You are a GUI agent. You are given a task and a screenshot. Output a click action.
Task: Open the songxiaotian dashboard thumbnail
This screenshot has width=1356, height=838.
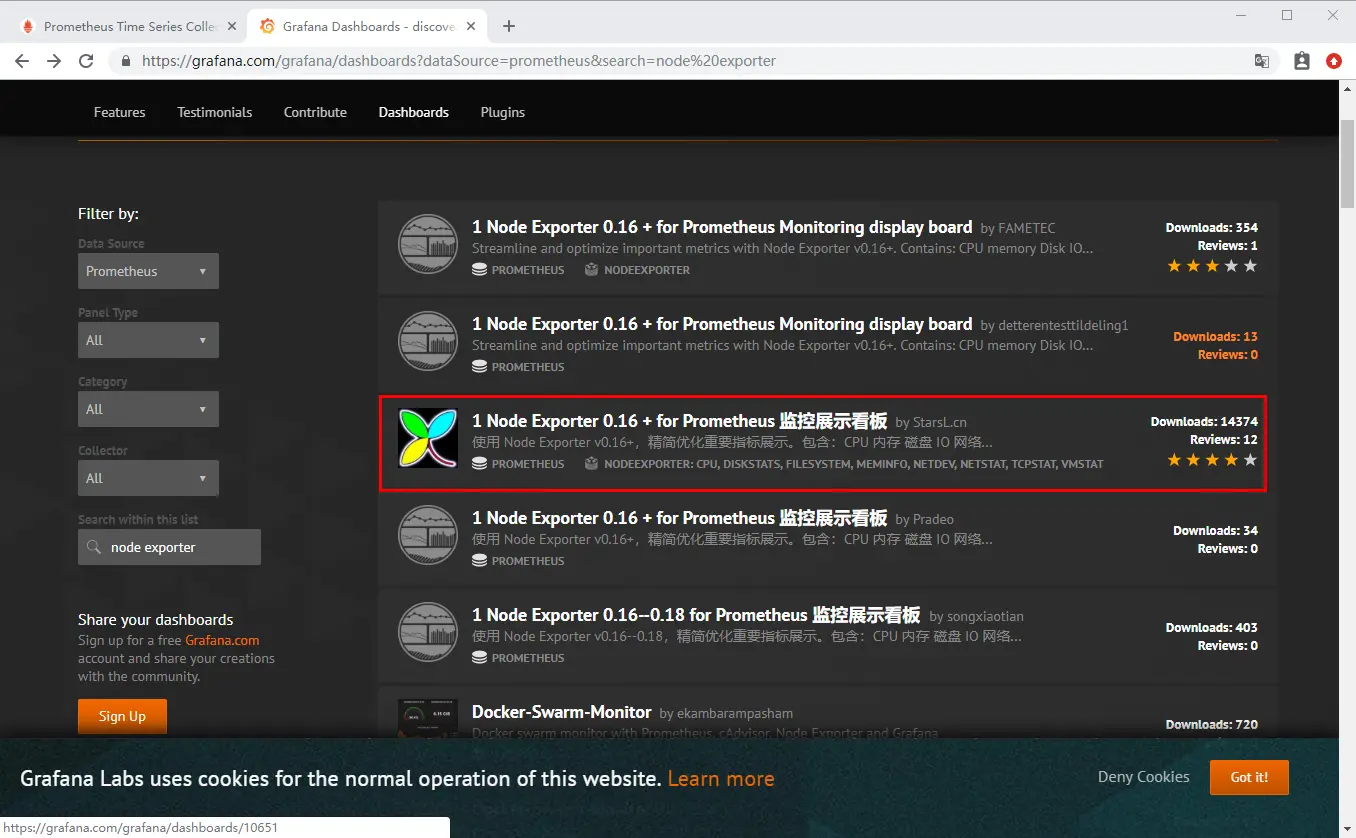[x=428, y=632]
